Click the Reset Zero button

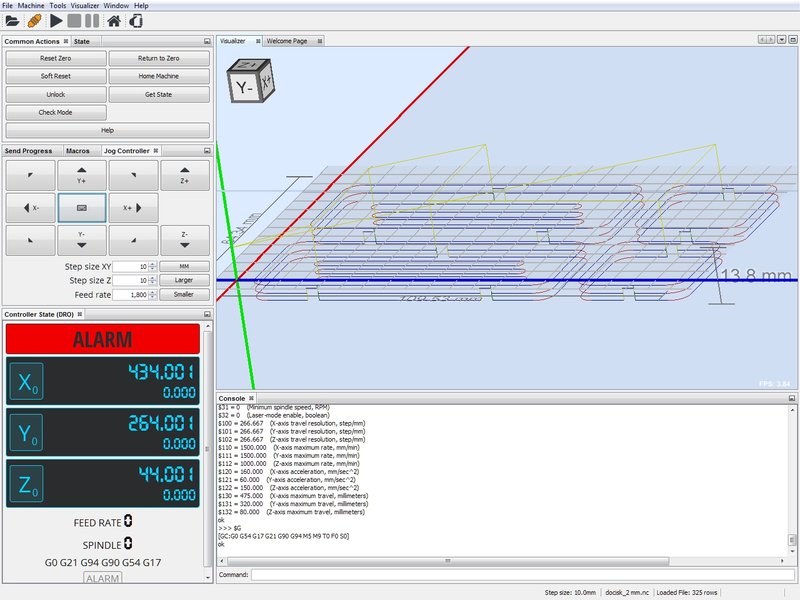point(56,58)
